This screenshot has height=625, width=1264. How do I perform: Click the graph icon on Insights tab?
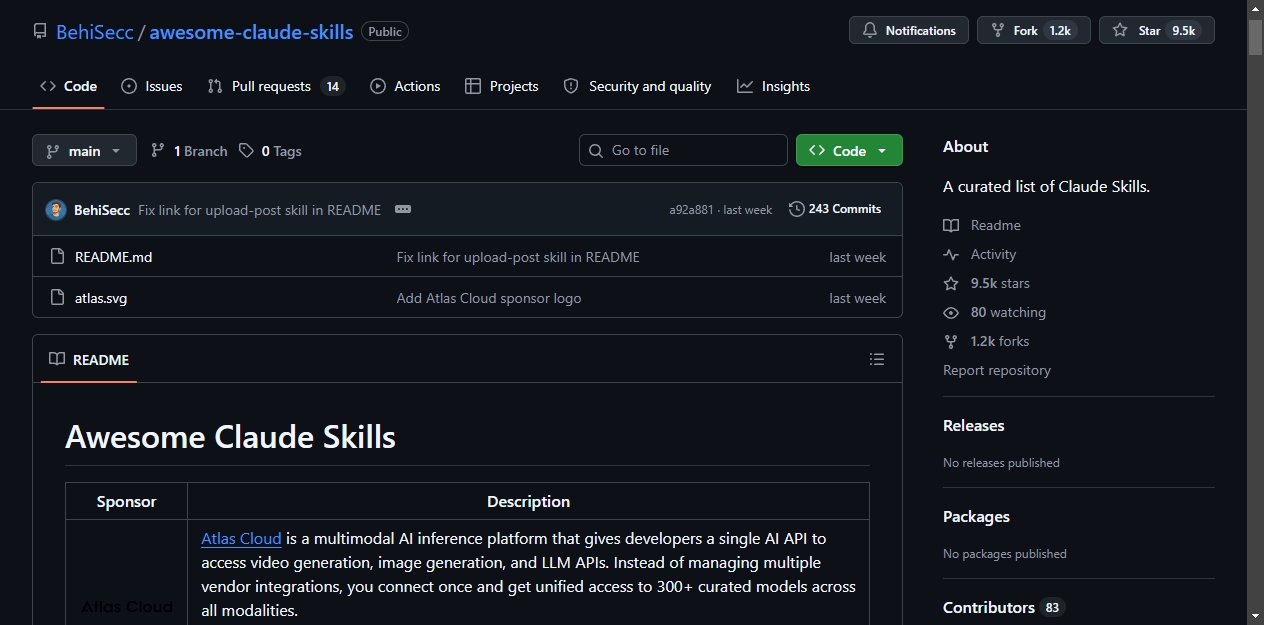(745, 86)
